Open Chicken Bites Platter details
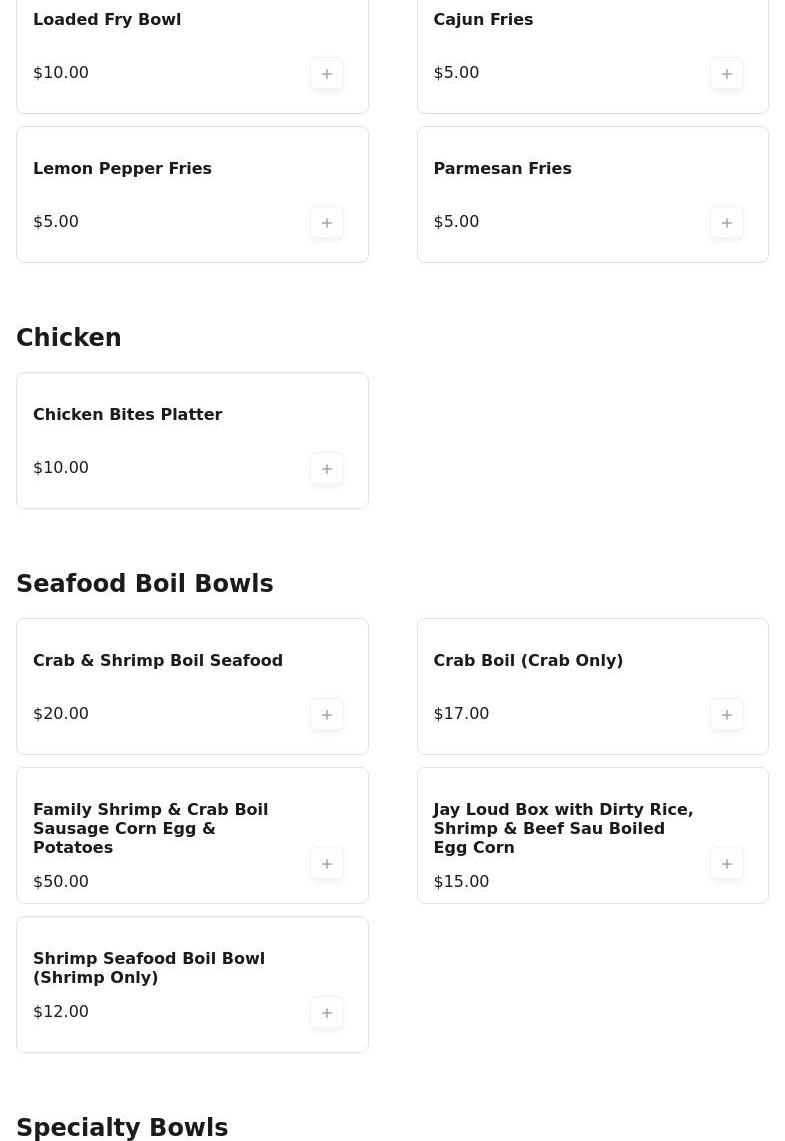The width and height of the screenshot is (785, 1141). (127, 414)
